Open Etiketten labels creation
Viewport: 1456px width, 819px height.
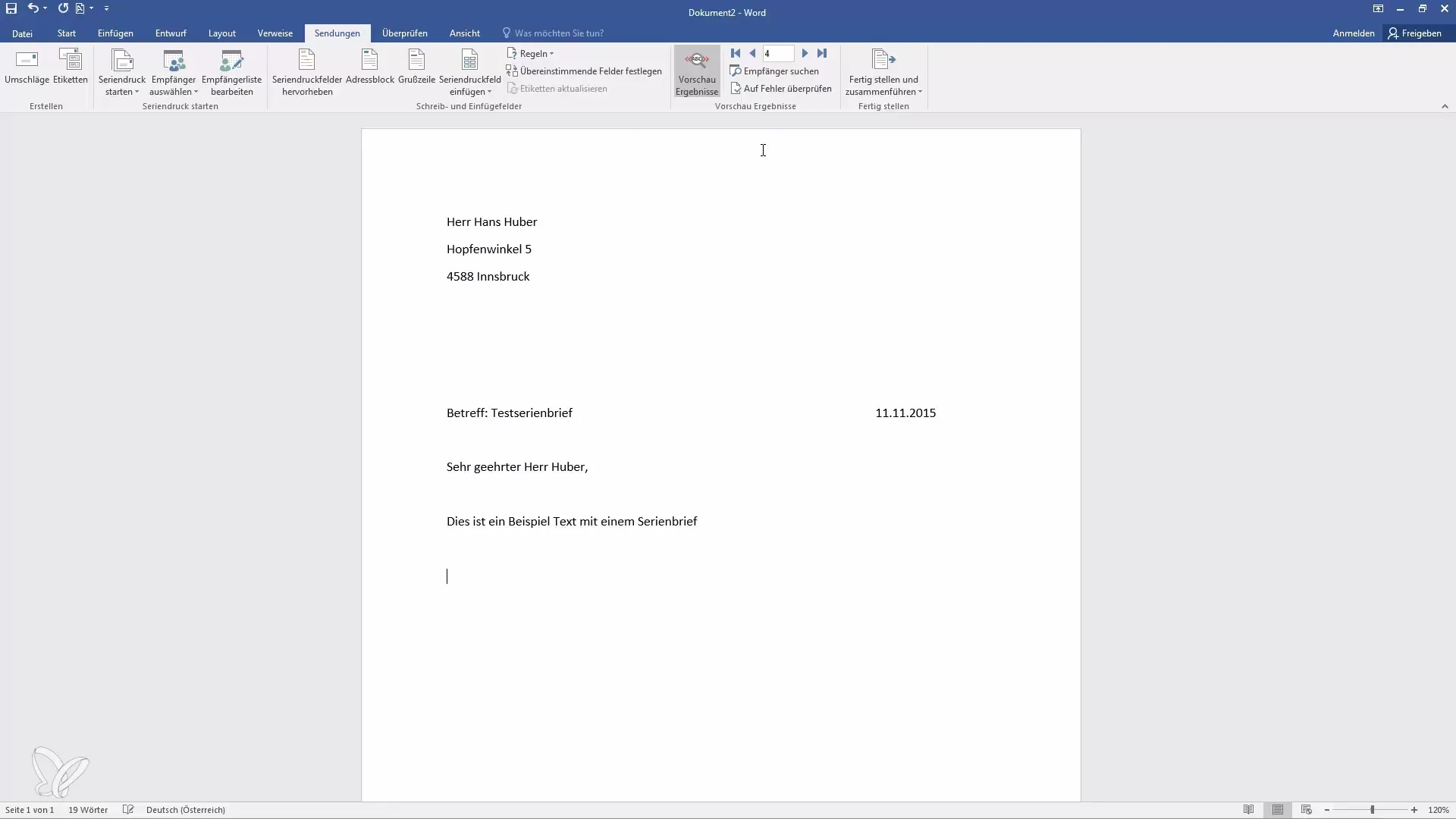coord(71,67)
